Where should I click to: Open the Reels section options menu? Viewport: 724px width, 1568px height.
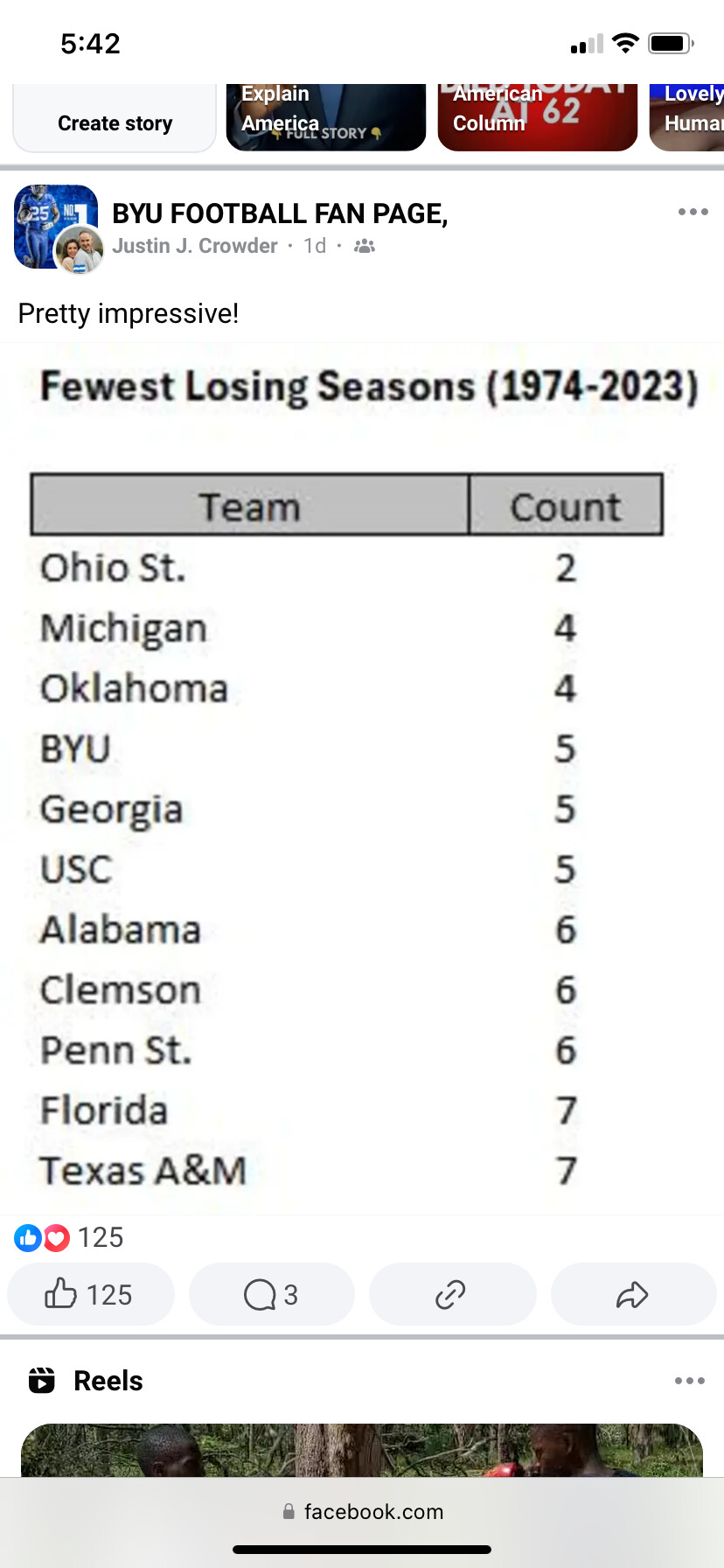point(689,1381)
